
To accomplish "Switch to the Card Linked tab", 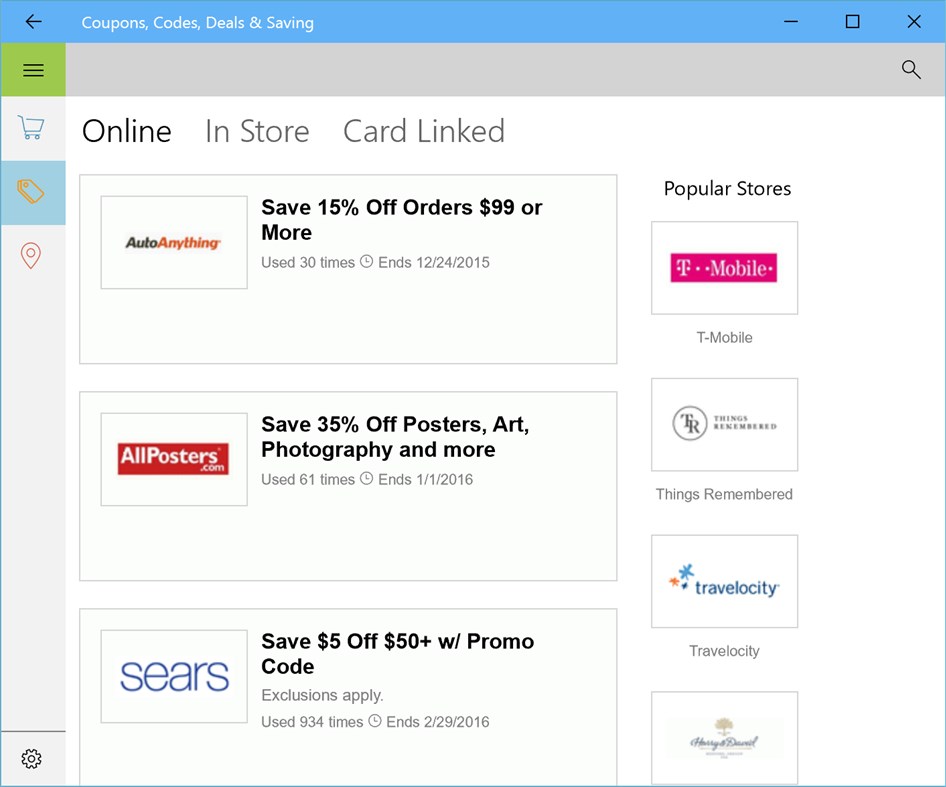I will [x=423, y=131].
